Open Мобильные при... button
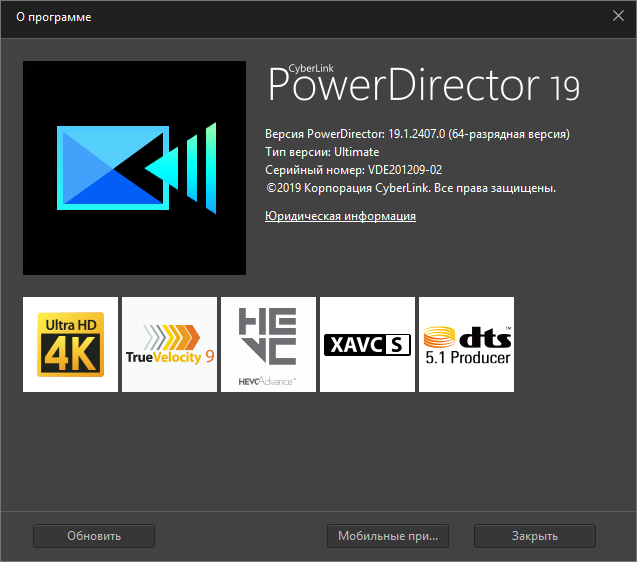 (x=388, y=536)
